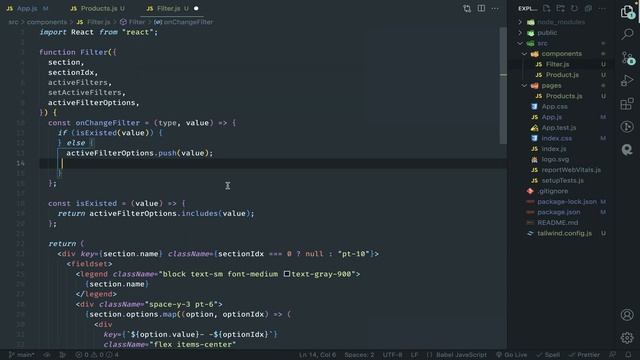Click errors and warnings count in status bar
640x360 pixels.
(x=97, y=355)
